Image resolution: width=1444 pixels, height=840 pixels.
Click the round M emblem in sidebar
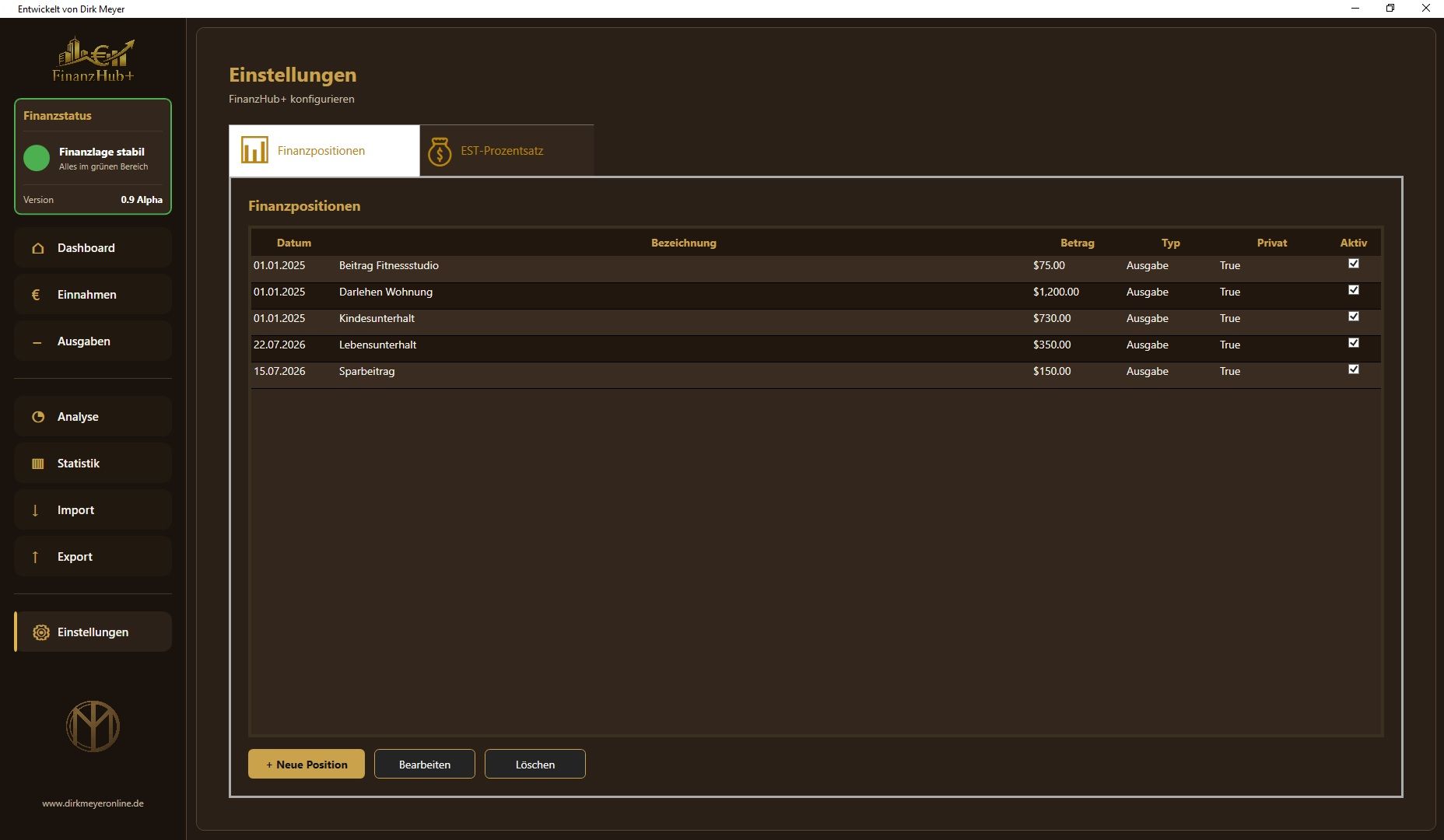93,726
